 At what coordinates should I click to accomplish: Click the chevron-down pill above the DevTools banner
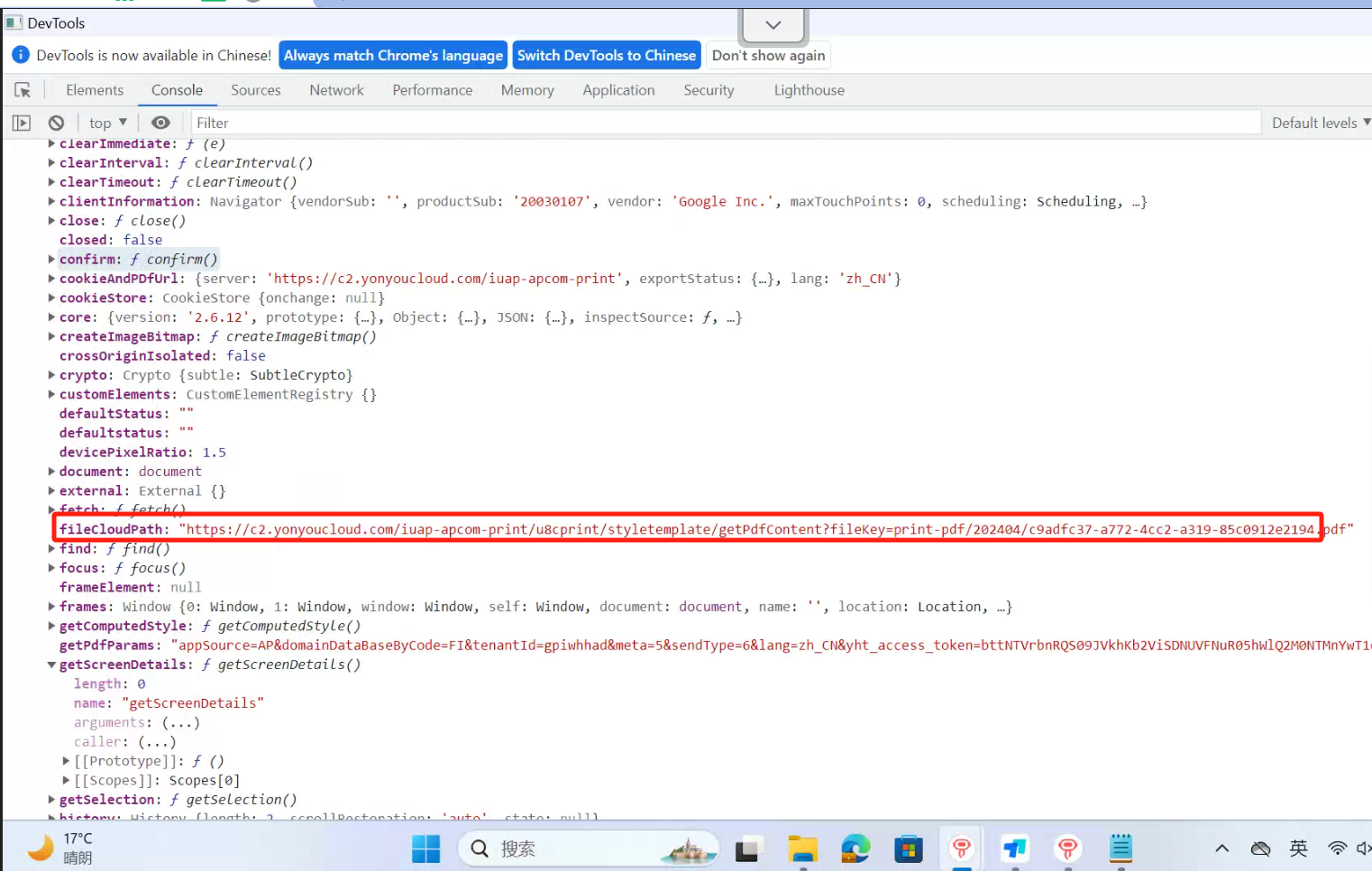click(x=773, y=25)
